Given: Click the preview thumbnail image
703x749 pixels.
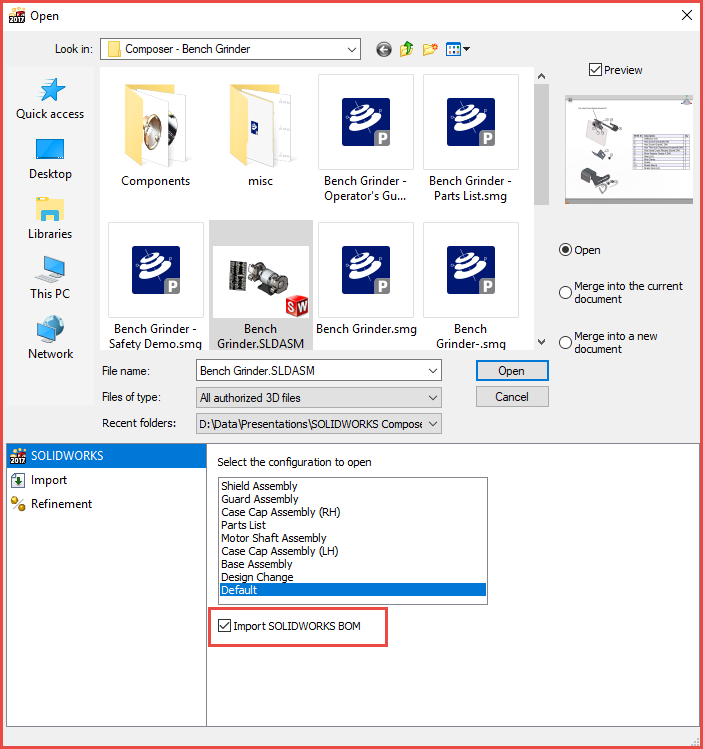Looking at the screenshot, I should tap(629, 150).
